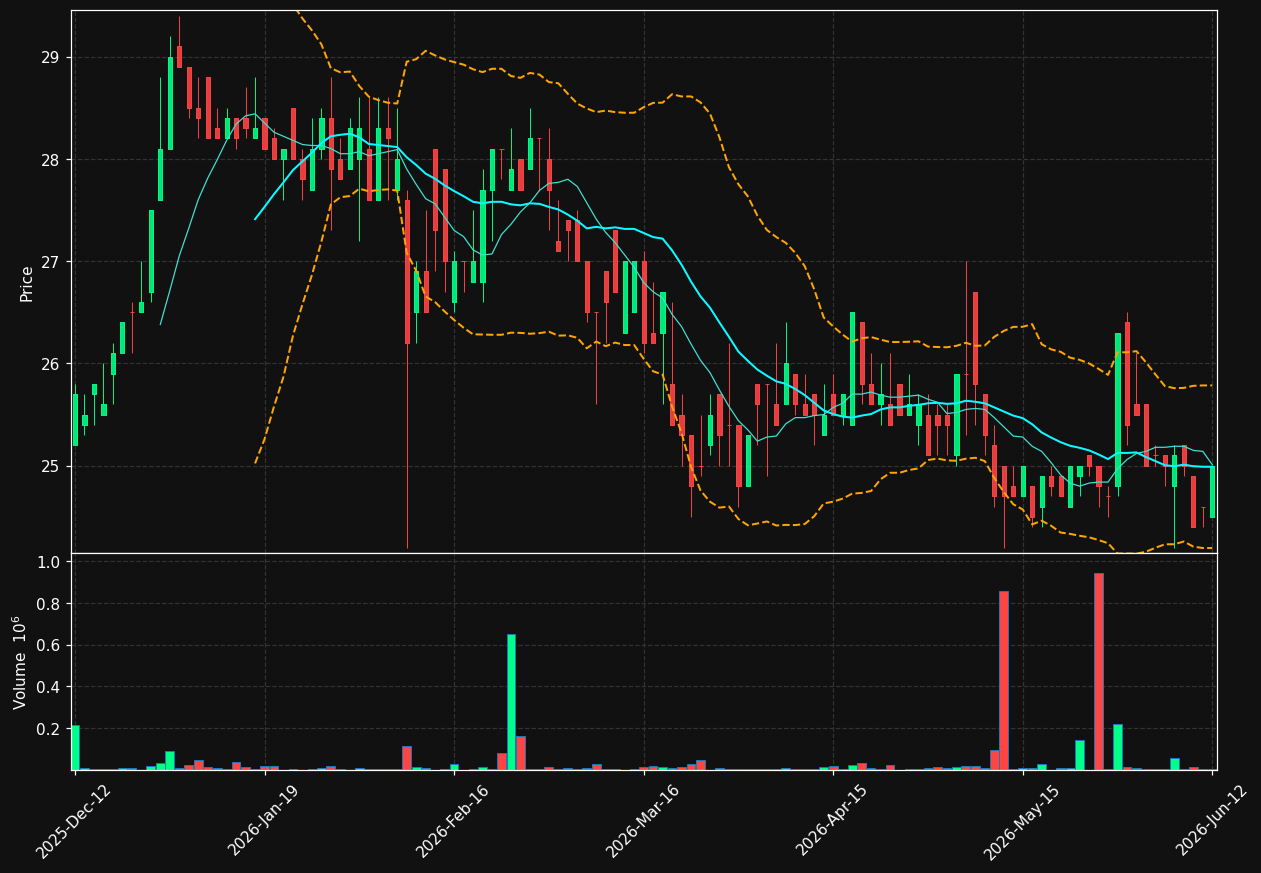Click the price axis value 28
This screenshot has width=1261, height=873.
pyautogui.click(x=50, y=160)
